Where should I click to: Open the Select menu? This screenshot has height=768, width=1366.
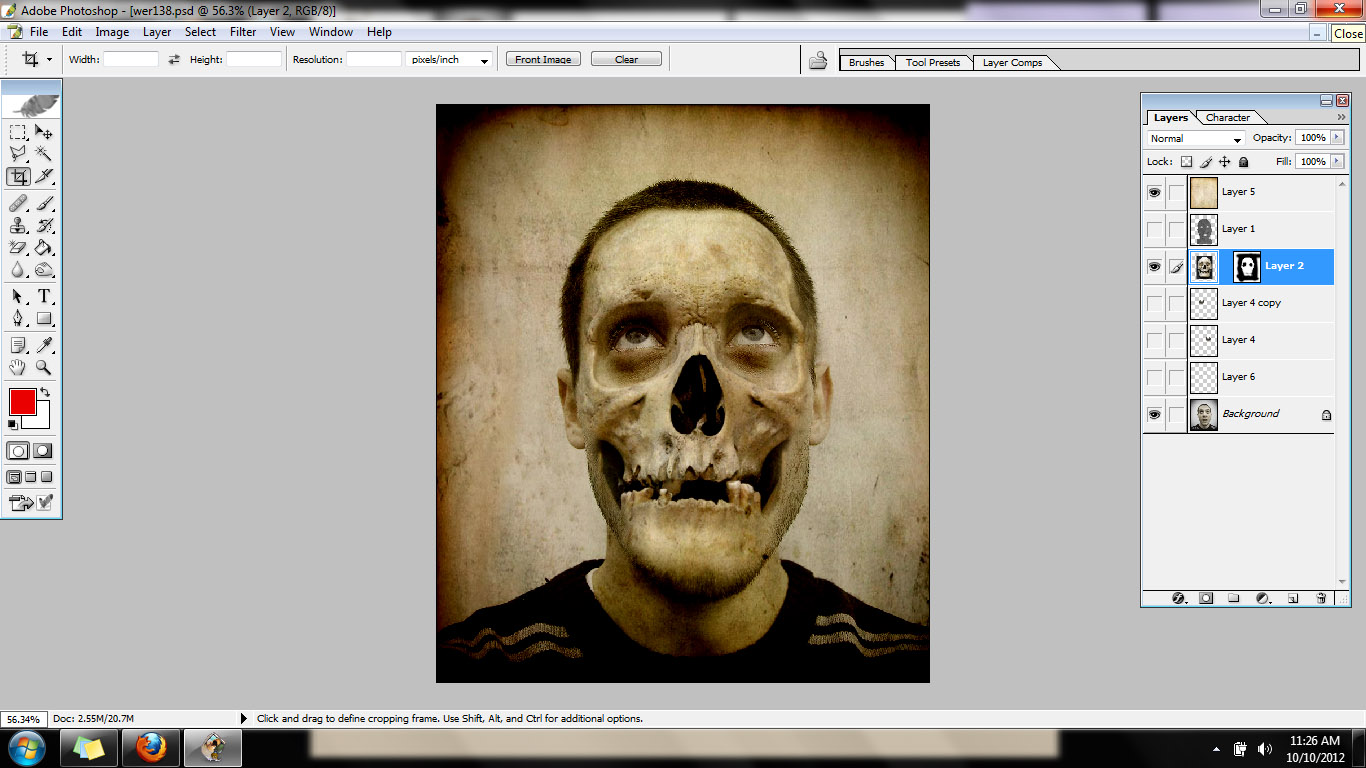pos(200,32)
